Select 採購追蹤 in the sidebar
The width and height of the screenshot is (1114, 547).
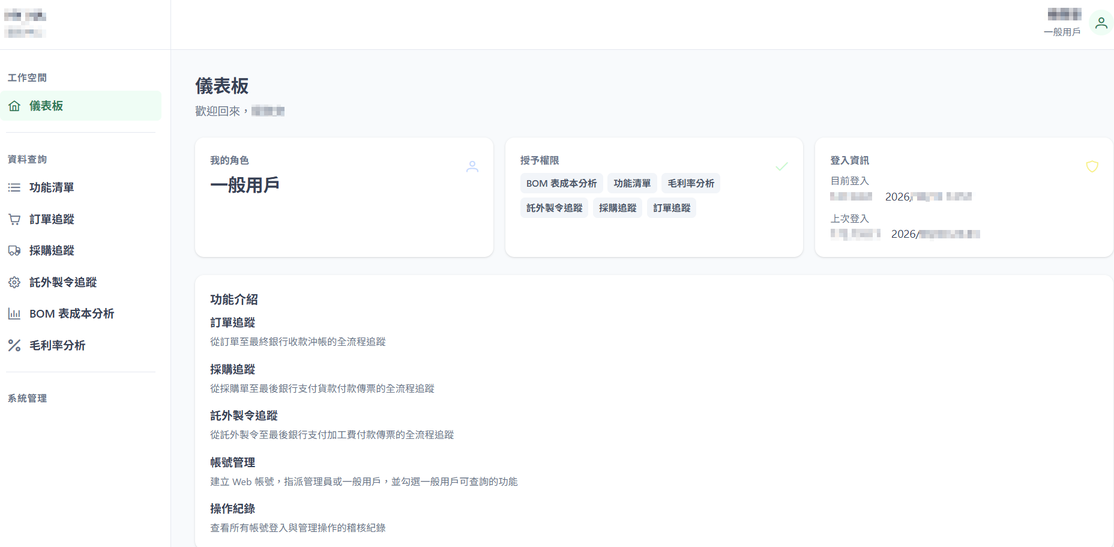point(81,251)
